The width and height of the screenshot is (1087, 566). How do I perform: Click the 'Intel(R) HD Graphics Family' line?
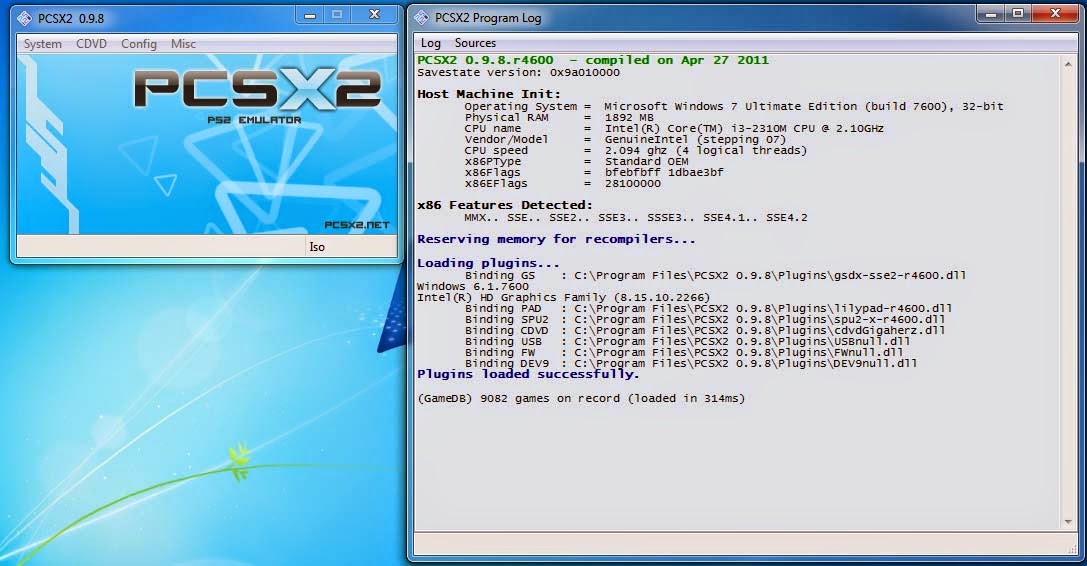tap(563, 298)
